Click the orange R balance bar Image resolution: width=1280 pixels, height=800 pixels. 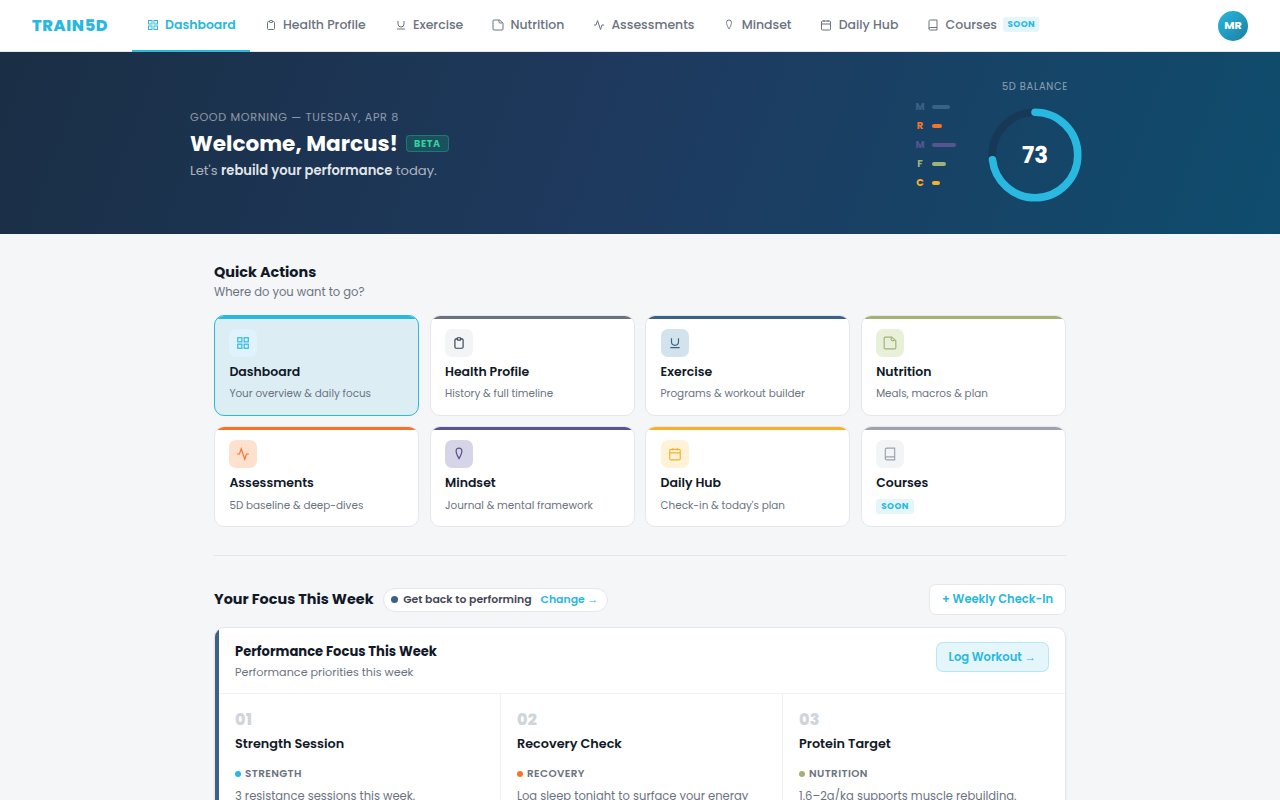point(937,126)
